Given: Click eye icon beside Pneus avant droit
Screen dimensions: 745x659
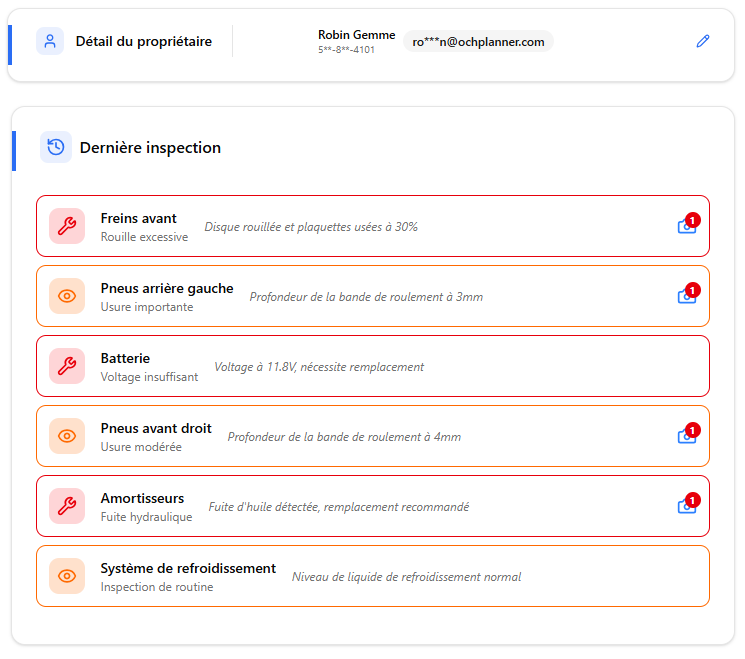Looking at the screenshot, I should click(x=67, y=436).
